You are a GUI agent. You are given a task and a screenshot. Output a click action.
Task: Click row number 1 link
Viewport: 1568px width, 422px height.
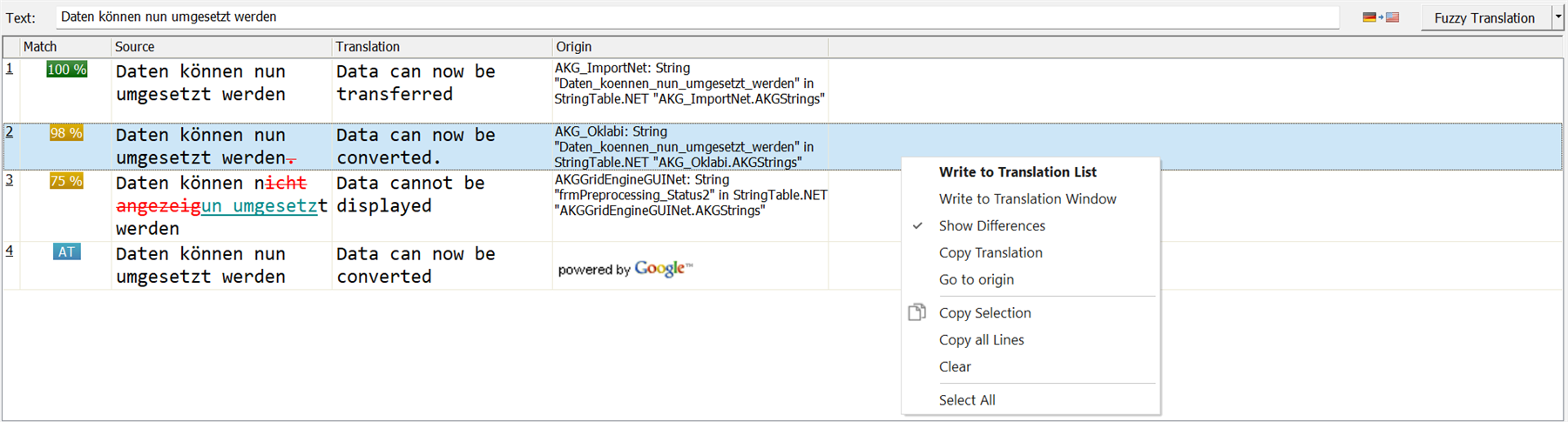10,68
